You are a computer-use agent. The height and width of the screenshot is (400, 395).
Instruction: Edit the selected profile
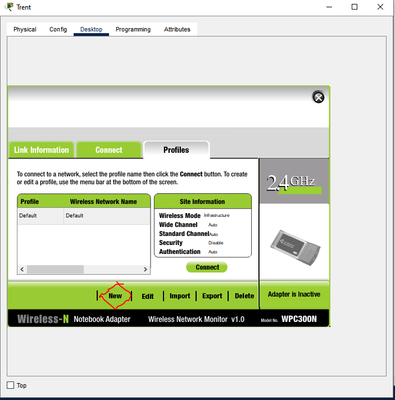coord(148,296)
